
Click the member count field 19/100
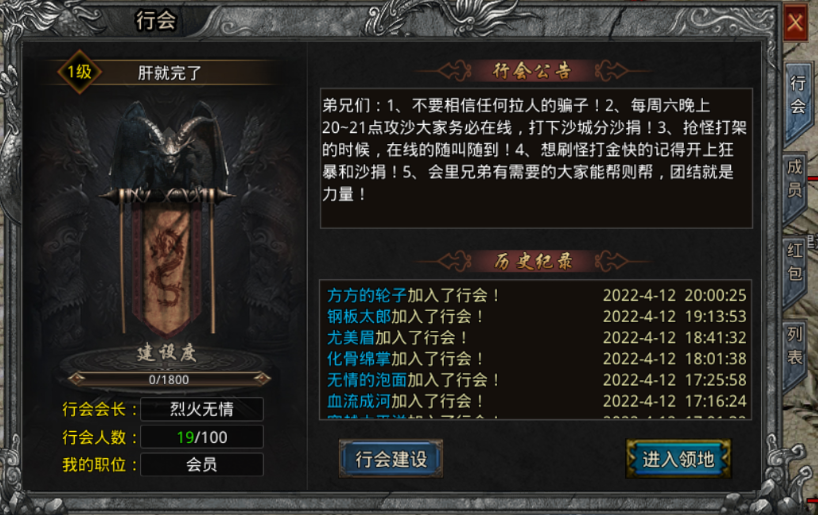point(202,437)
